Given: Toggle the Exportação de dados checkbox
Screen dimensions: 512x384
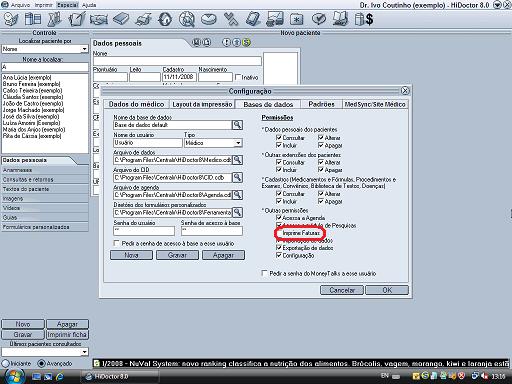Looking at the screenshot, I should [x=279, y=248].
